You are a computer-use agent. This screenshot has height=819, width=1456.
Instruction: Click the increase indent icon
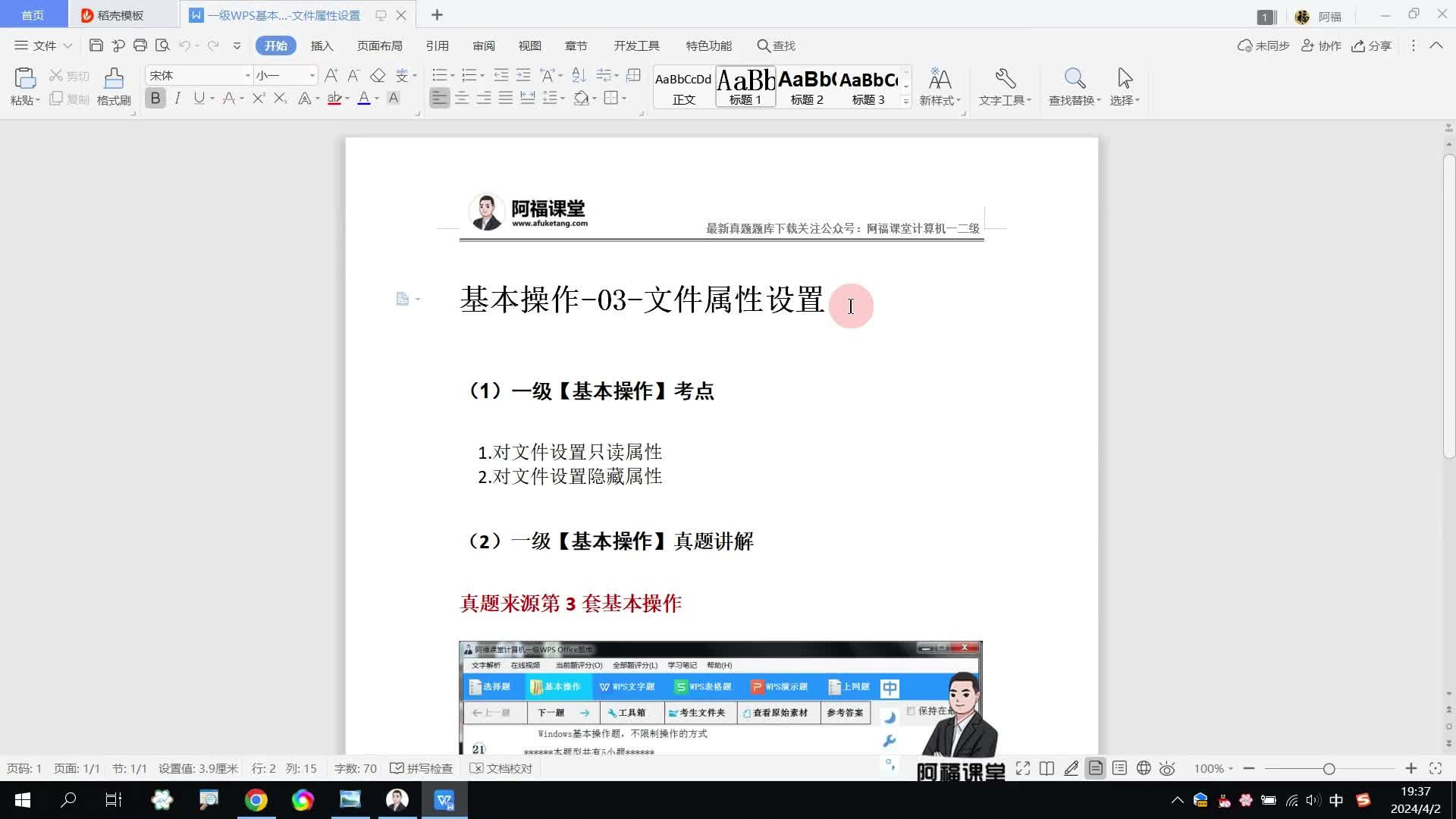[x=523, y=75]
